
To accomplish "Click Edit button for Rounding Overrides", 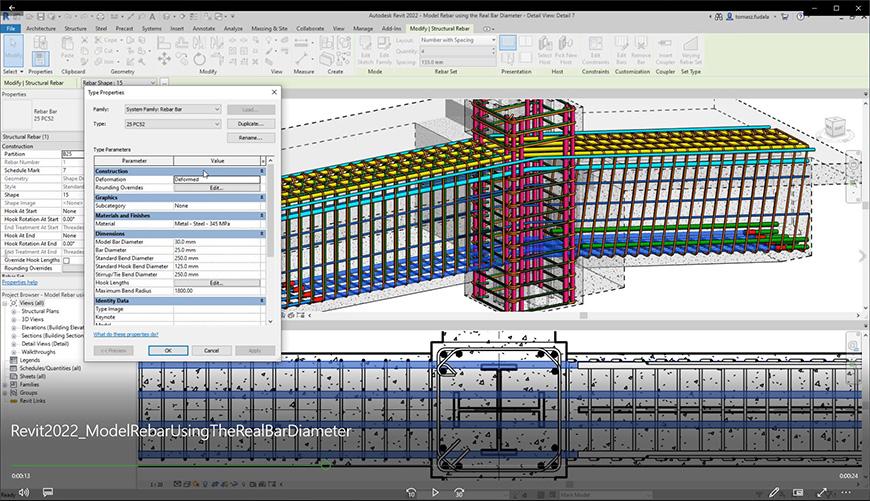I will point(216,188).
